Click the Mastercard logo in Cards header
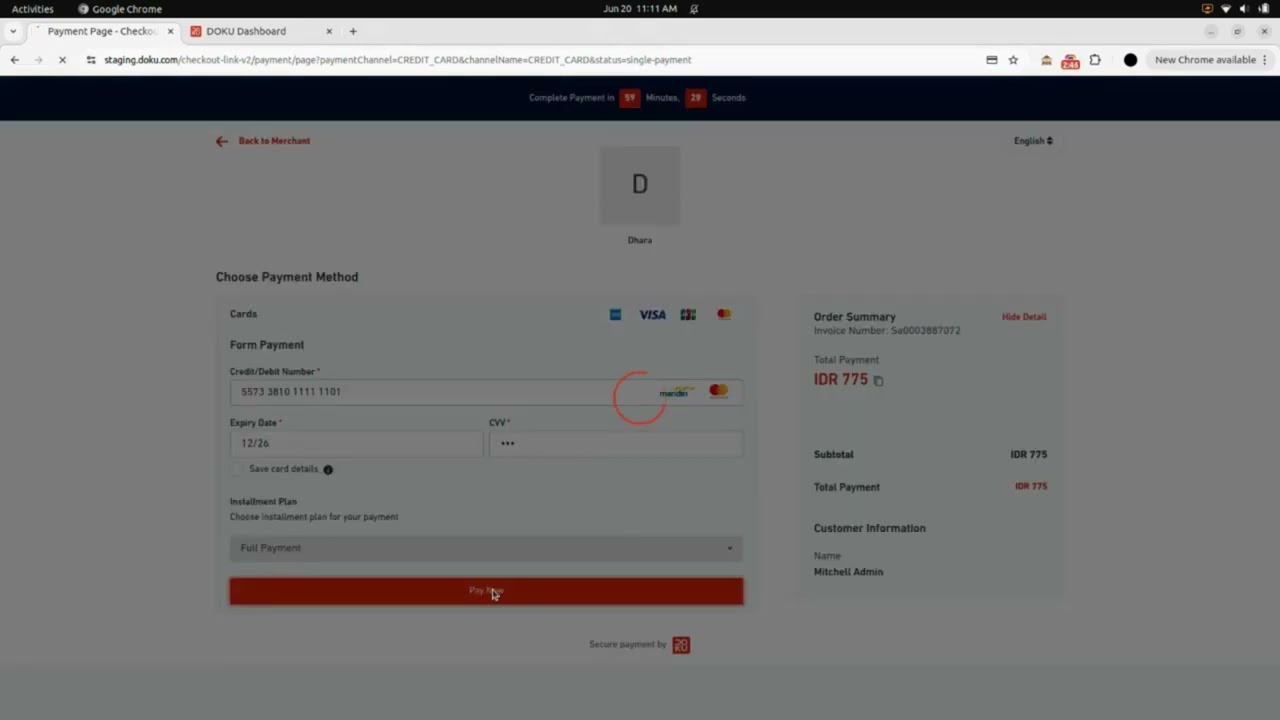The height and width of the screenshot is (720, 1280). coord(724,314)
